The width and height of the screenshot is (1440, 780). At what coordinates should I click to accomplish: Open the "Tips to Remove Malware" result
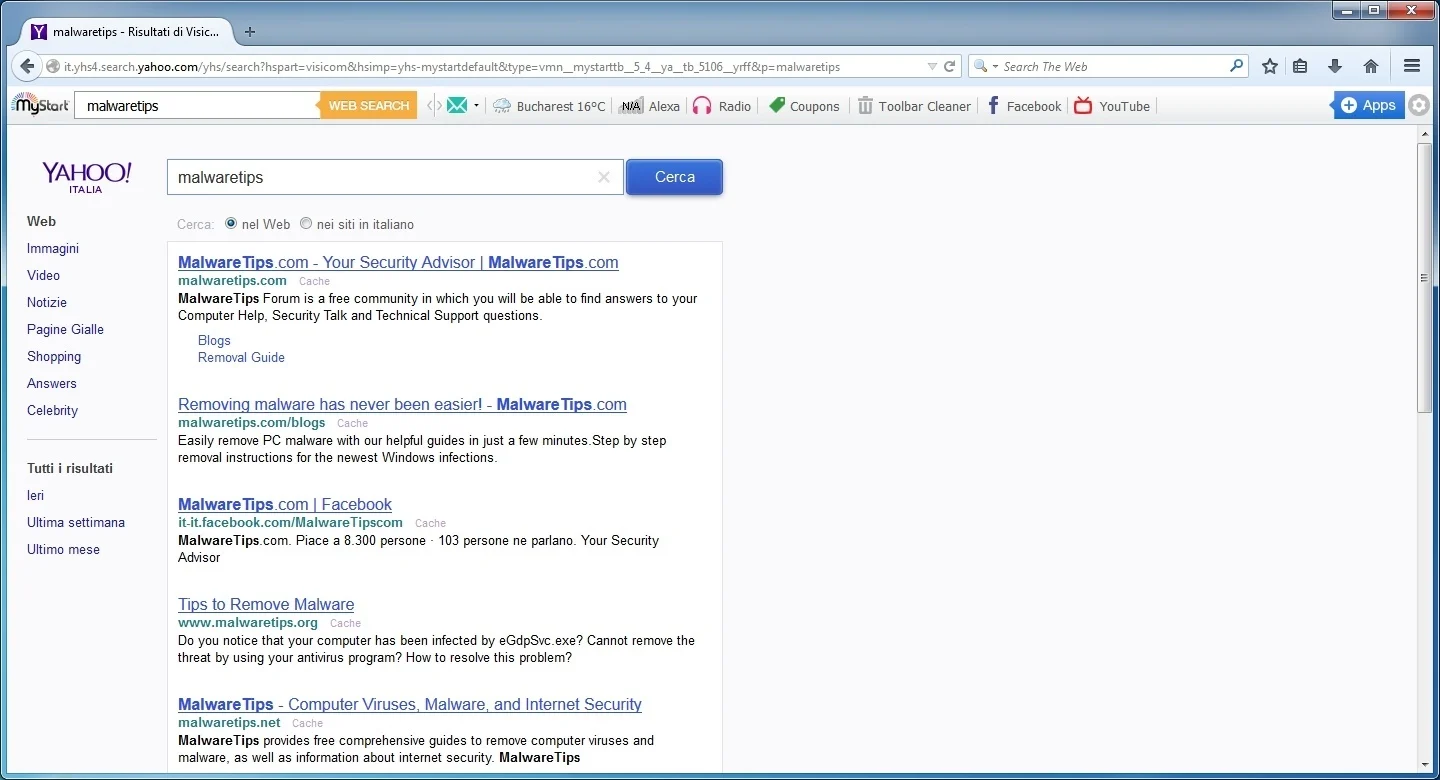(x=266, y=604)
